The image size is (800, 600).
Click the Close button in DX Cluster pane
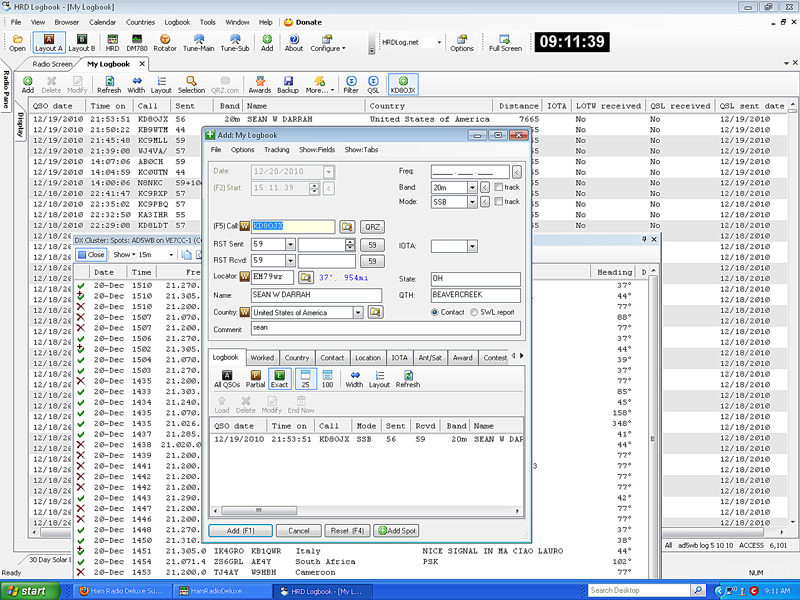tap(91, 254)
